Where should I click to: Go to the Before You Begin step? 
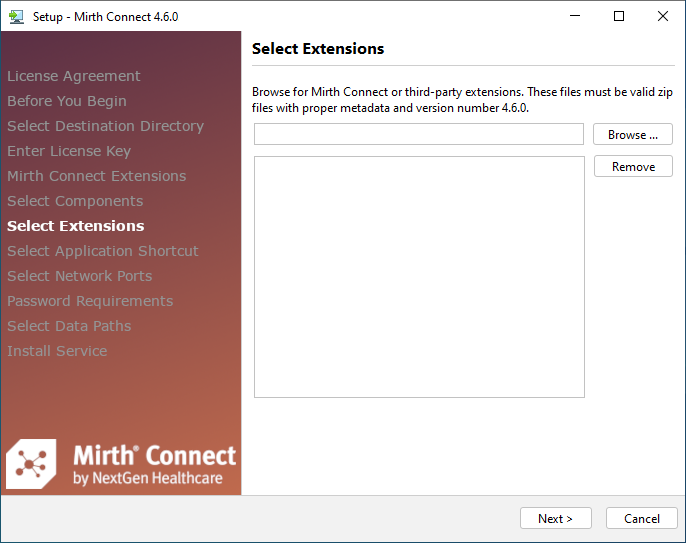(67, 101)
